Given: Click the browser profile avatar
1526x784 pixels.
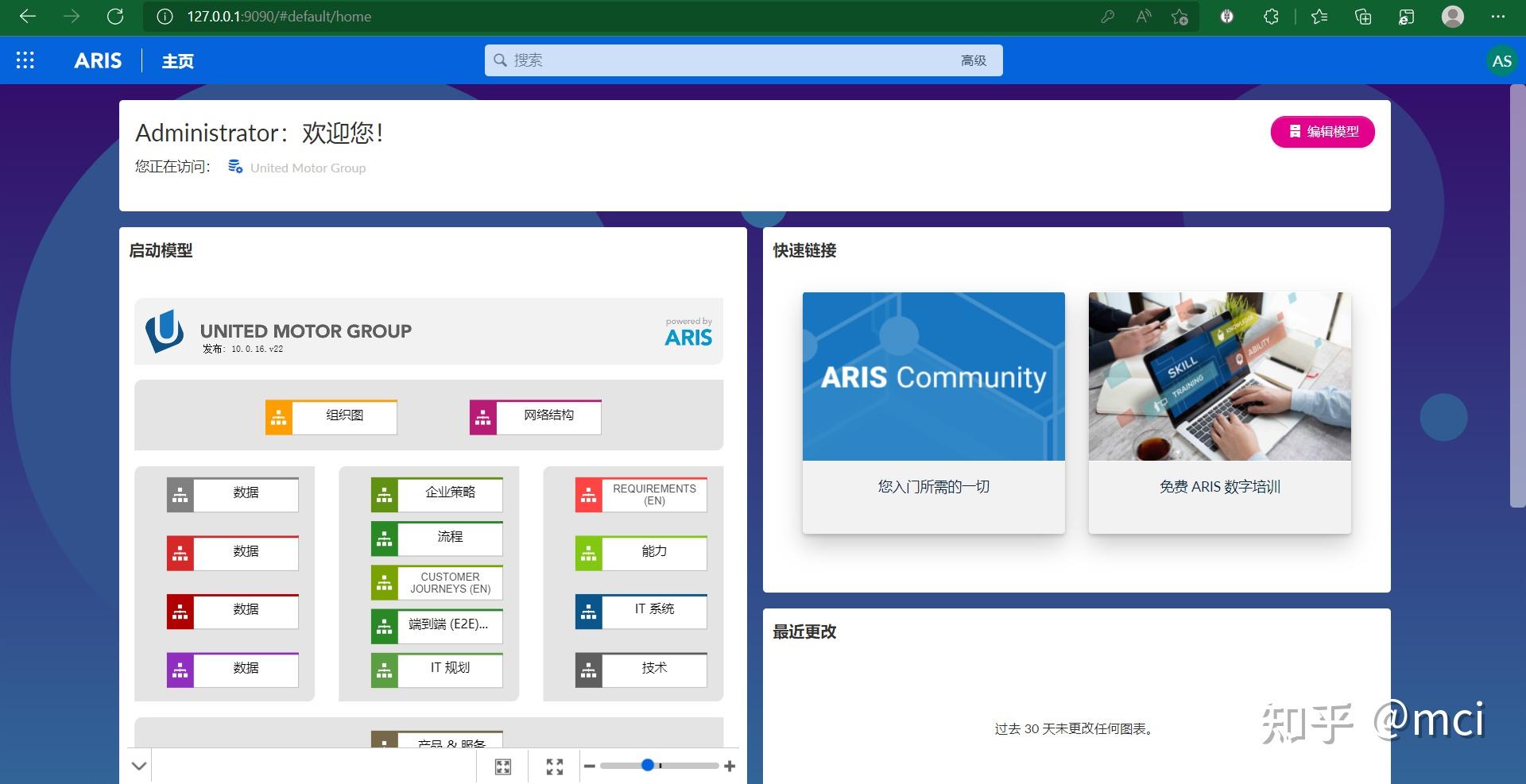Looking at the screenshot, I should point(1453,17).
